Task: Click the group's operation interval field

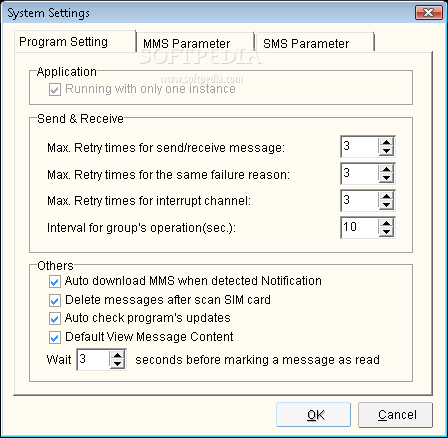Action: coord(360,228)
